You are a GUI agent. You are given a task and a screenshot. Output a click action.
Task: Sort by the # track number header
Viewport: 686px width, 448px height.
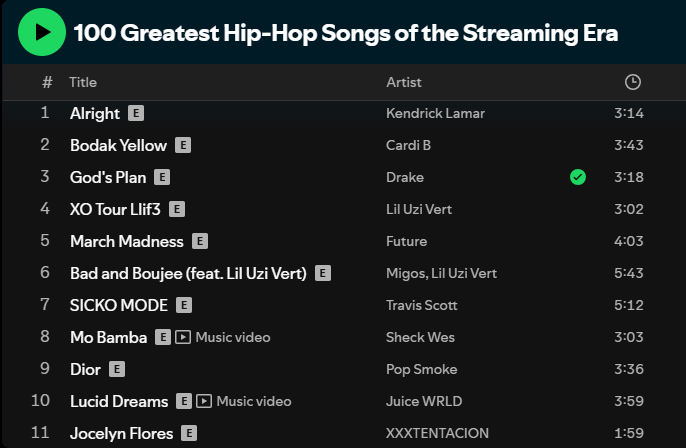47,82
